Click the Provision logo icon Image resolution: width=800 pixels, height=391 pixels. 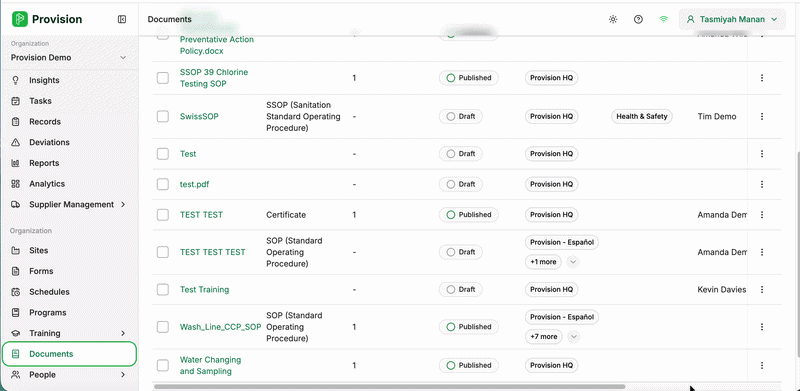tap(19, 19)
